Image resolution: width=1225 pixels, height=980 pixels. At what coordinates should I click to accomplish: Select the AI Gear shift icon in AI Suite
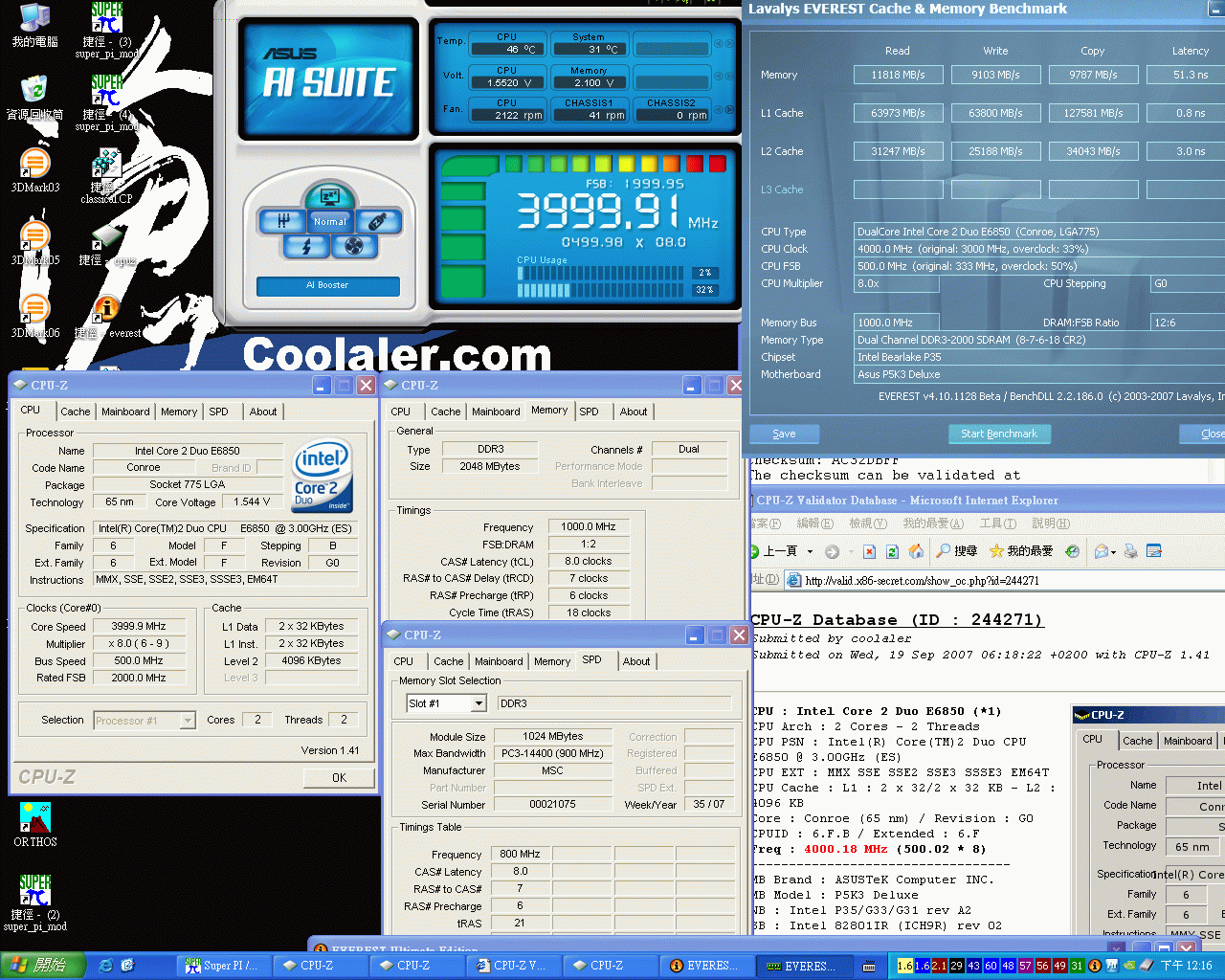click(x=283, y=222)
